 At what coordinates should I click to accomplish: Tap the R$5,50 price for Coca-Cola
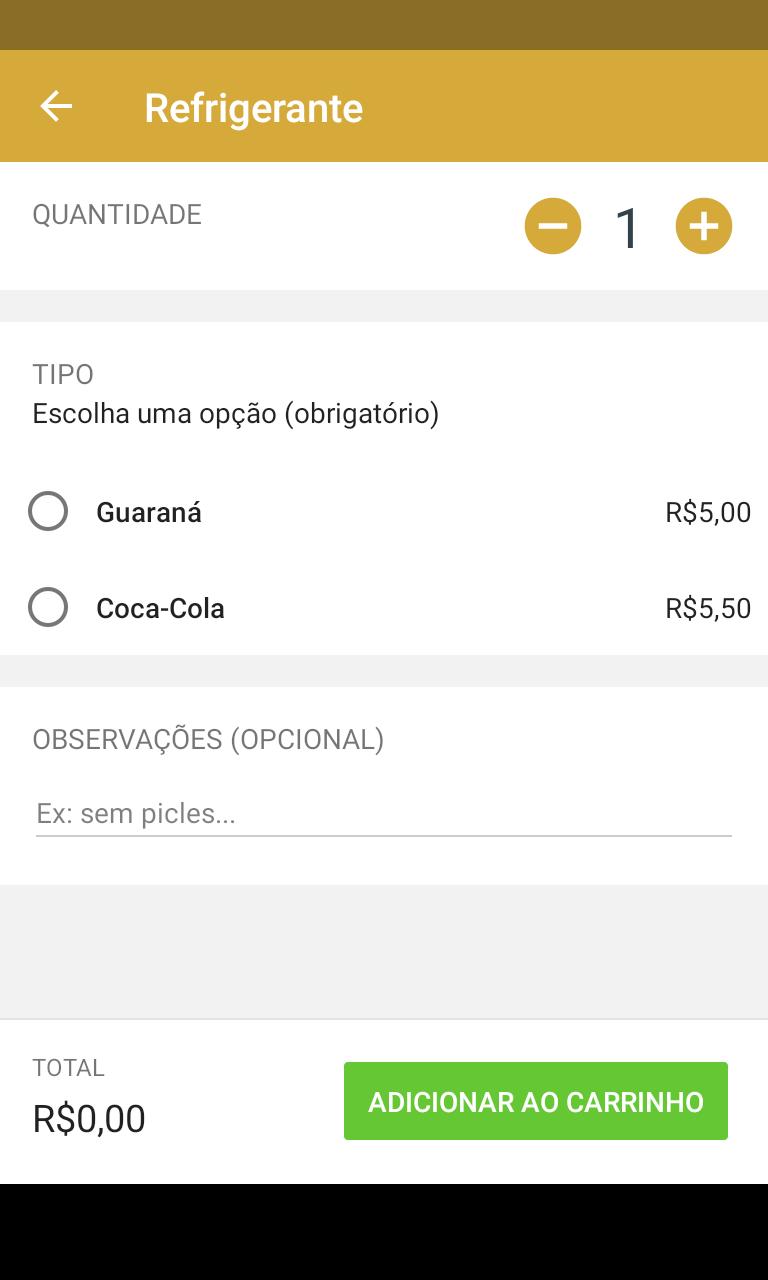coord(707,608)
